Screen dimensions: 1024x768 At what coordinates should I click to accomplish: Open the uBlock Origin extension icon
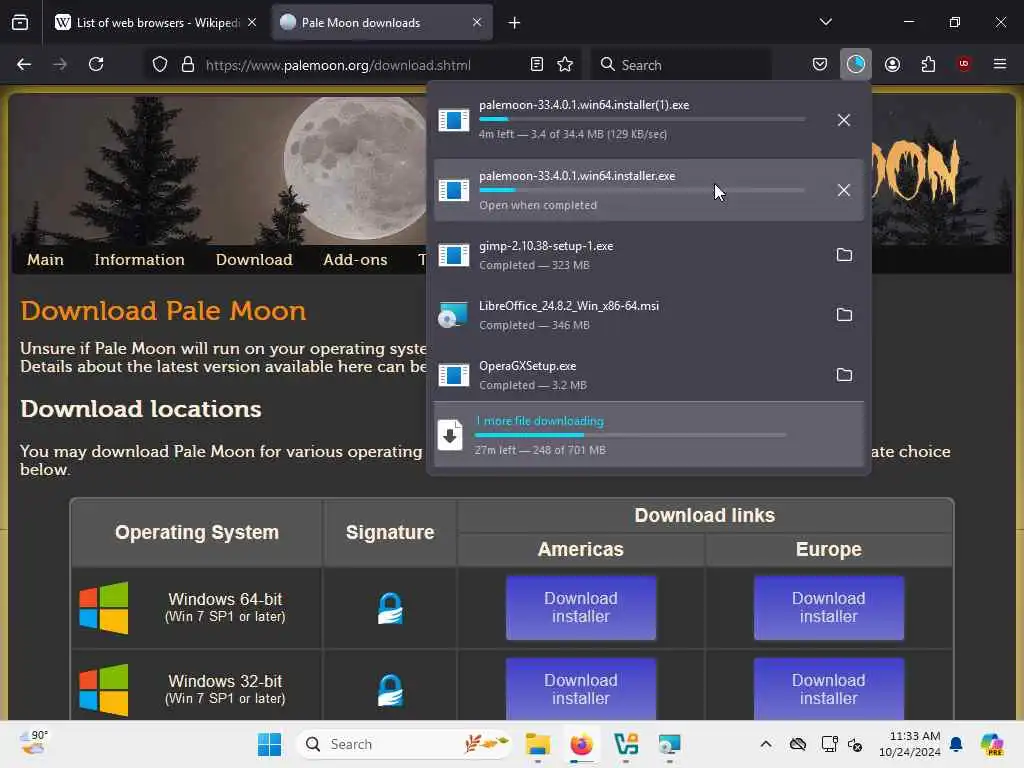964,64
